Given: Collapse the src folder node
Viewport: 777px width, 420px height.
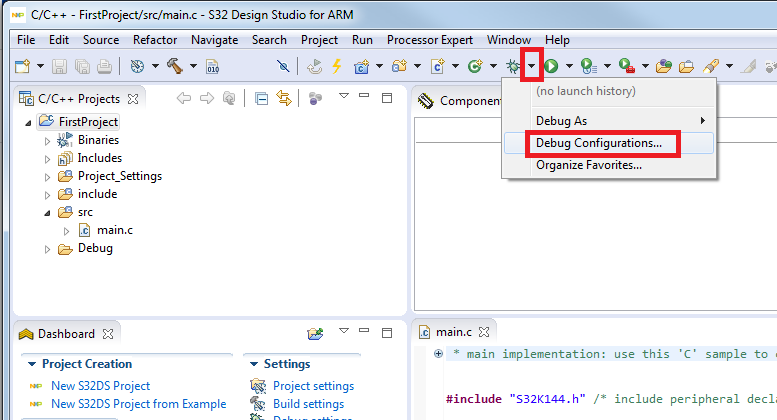Looking at the screenshot, I should (48, 213).
